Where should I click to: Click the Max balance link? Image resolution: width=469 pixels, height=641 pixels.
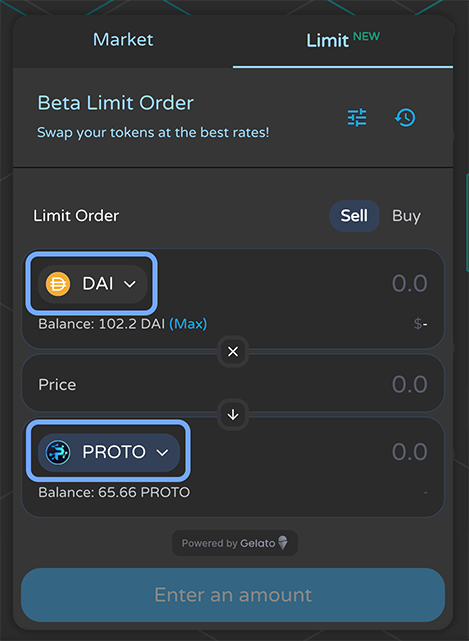(x=188, y=324)
